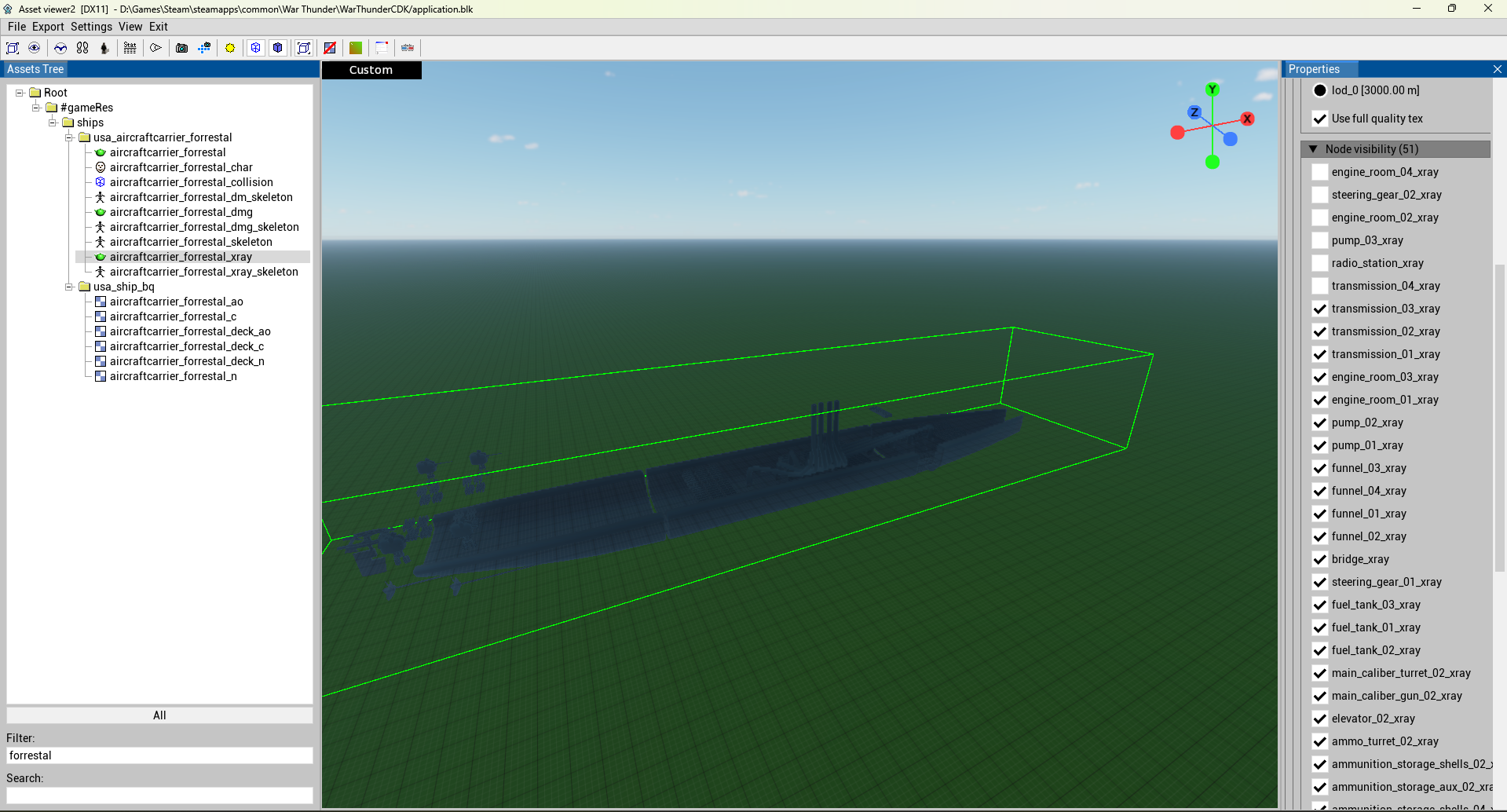Toggle Use full quality tex checkbox
Viewport: 1507px width, 812px height.
coord(1320,119)
